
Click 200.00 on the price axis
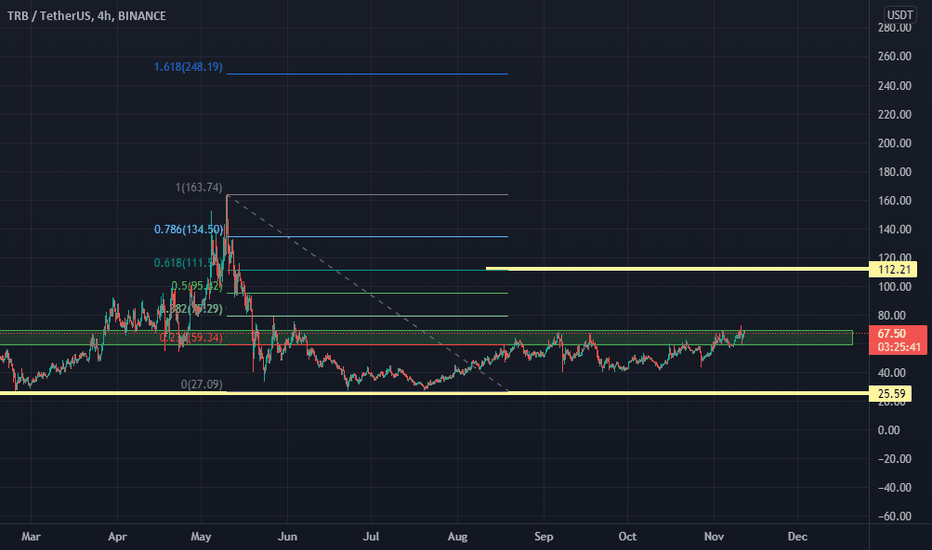tap(894, 143)
